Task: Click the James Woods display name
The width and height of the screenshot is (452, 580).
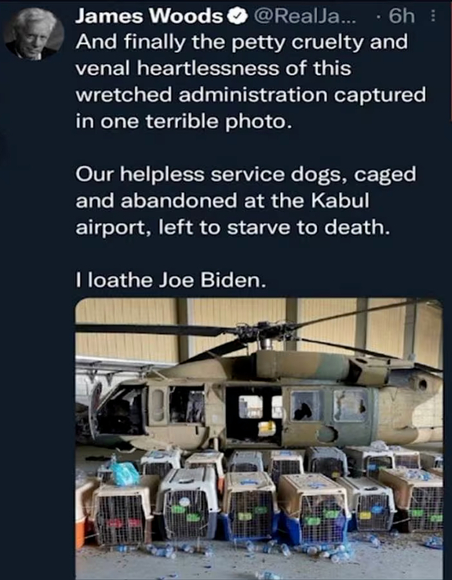Action: [x=149, y=16]
